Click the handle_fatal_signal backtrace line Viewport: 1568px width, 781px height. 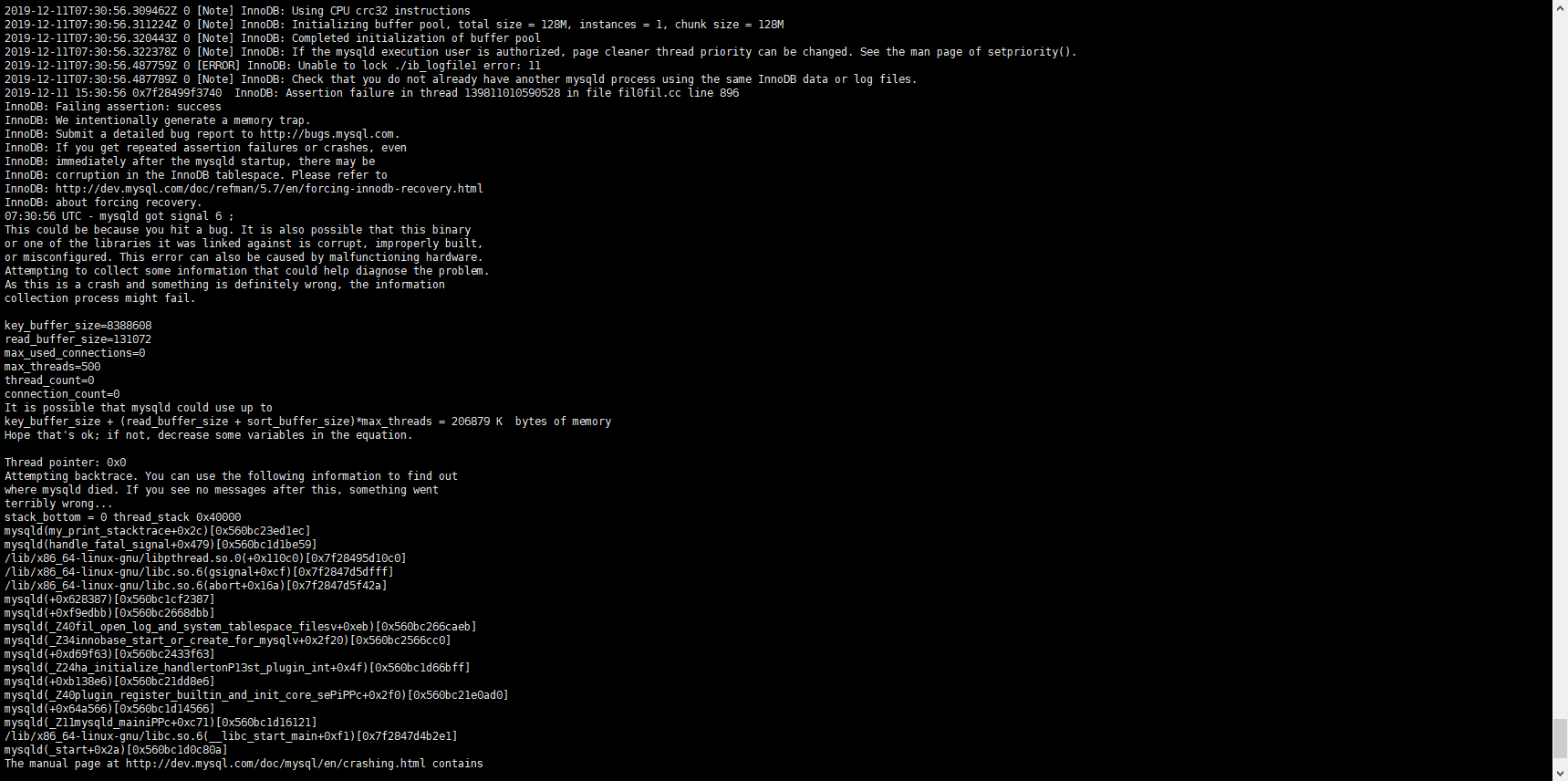point(161,545)
